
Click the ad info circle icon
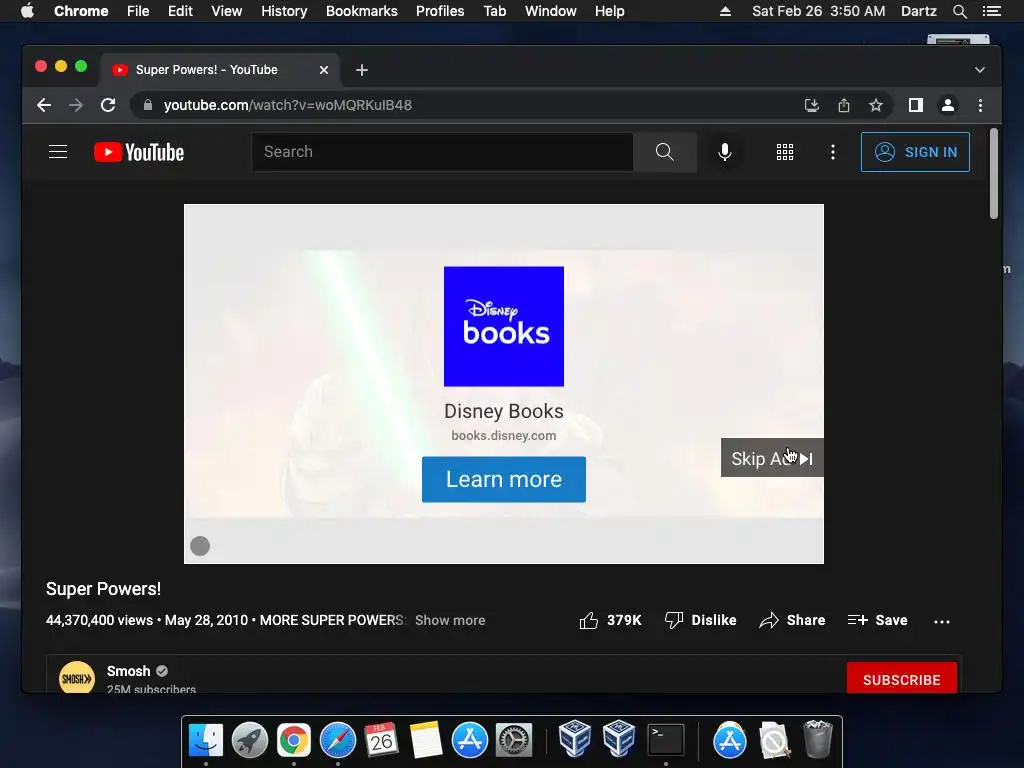(200, 546)
